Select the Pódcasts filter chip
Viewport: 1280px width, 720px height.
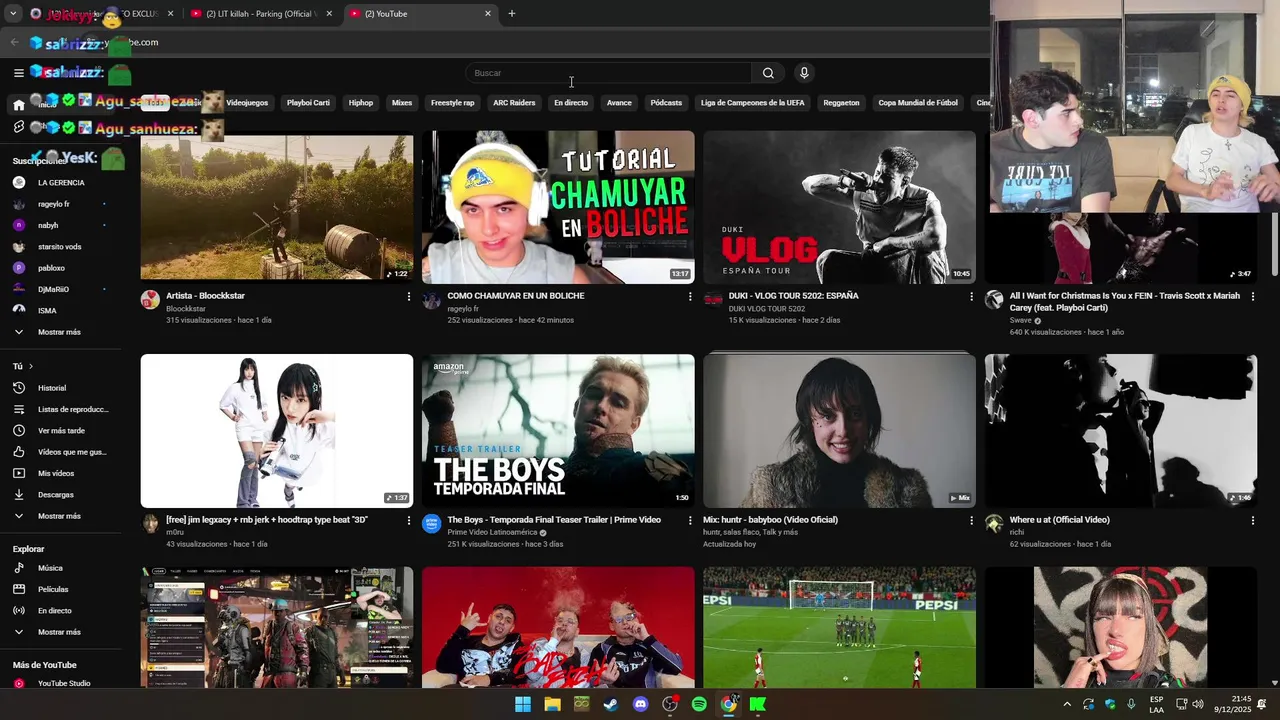tap(666, 103)
